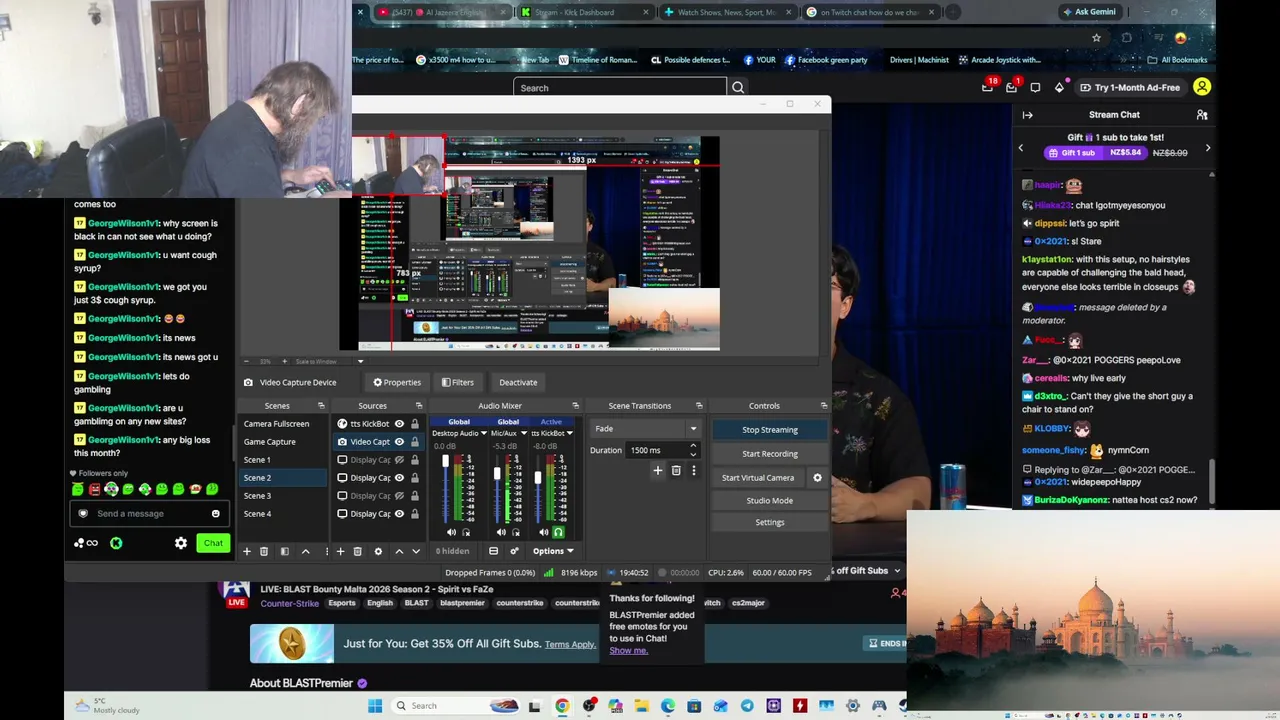Image resolution: width=1280 pixels, height=720 pixels.
Task: Click the Twitch search magnifier button
Action: (738, 88)
